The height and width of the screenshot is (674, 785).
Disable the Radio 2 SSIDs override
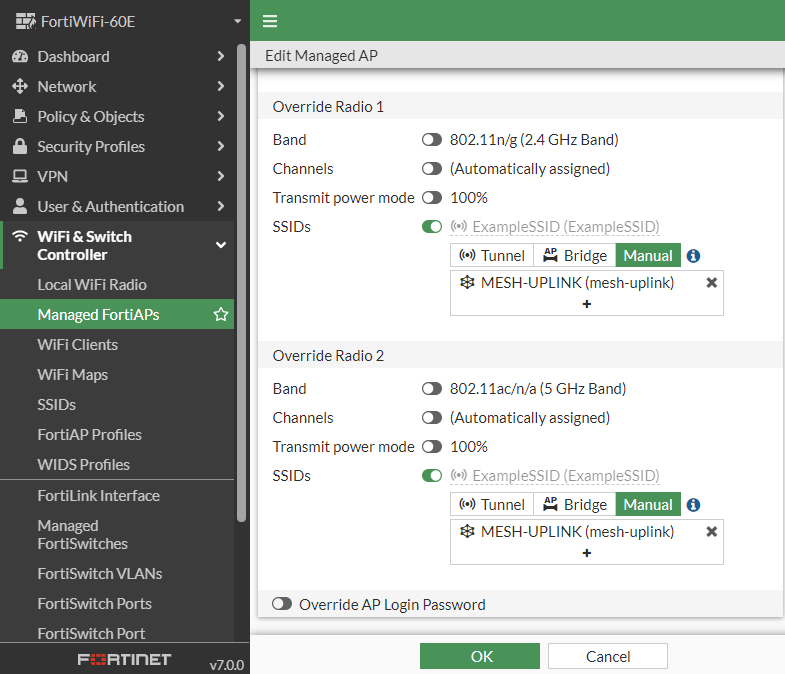(432, 476)
